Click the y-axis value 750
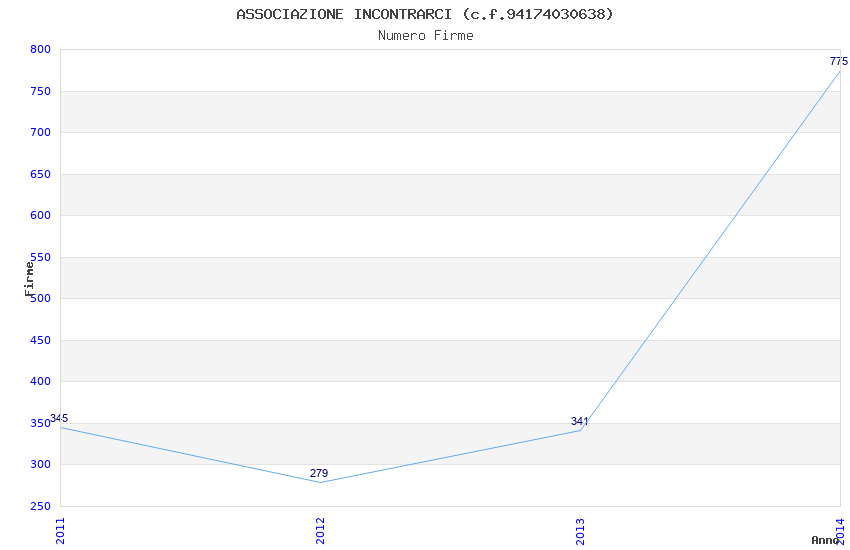Screen dimensions: 850x550 [41, 91]
